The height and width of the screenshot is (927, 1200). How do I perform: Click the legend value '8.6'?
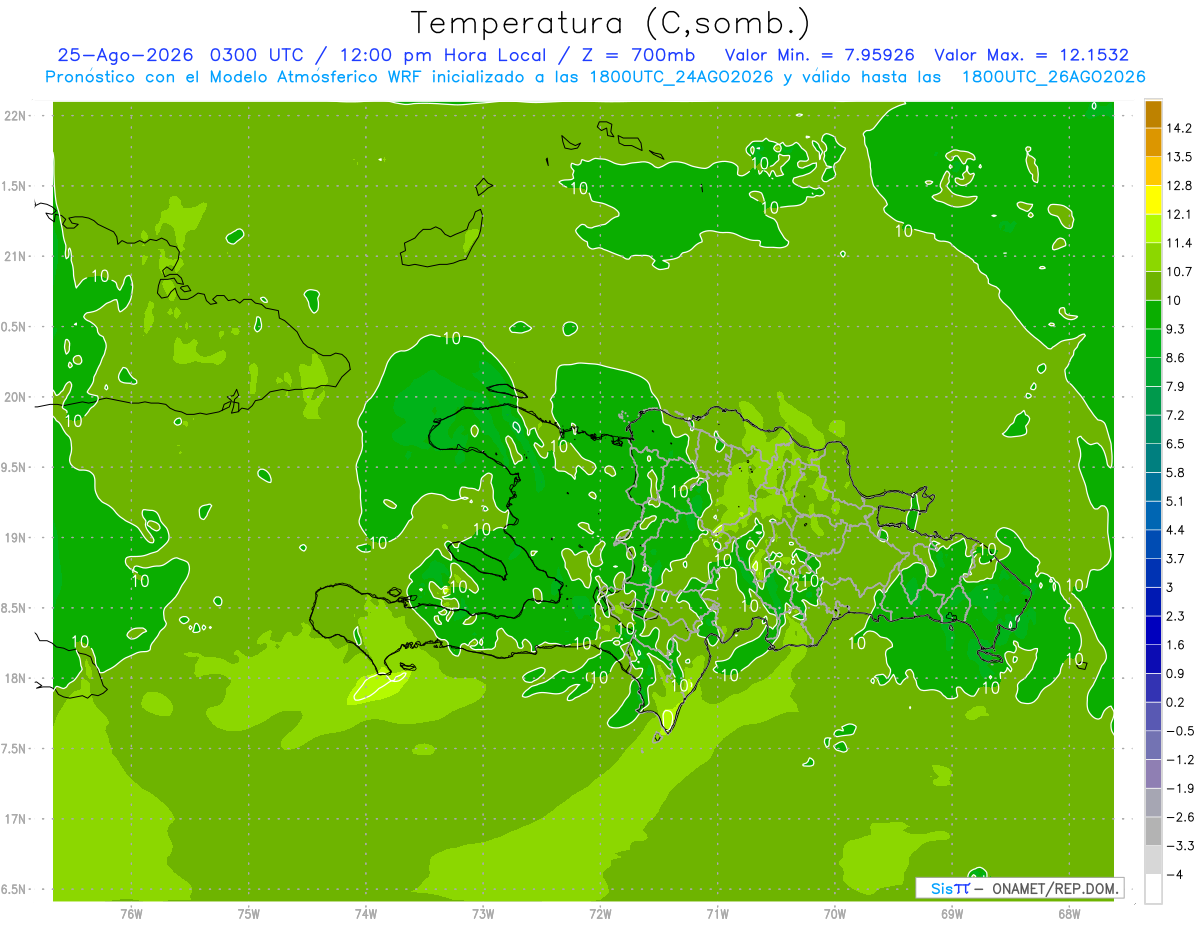(1176, 358)
